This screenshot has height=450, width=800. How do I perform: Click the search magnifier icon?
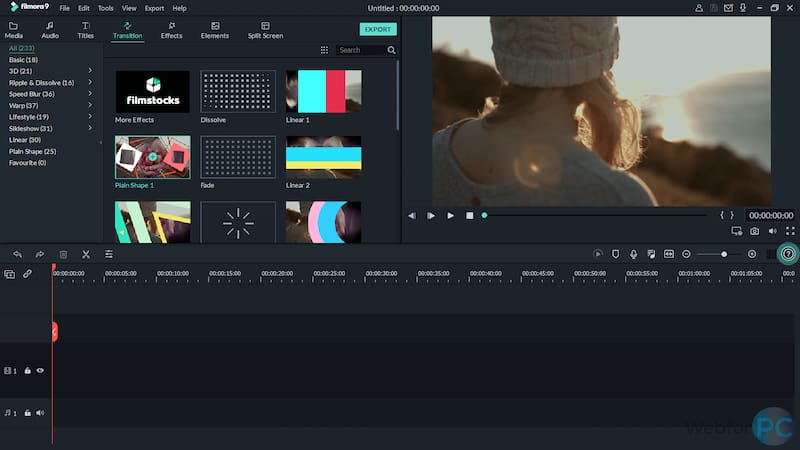pos(391,50)
